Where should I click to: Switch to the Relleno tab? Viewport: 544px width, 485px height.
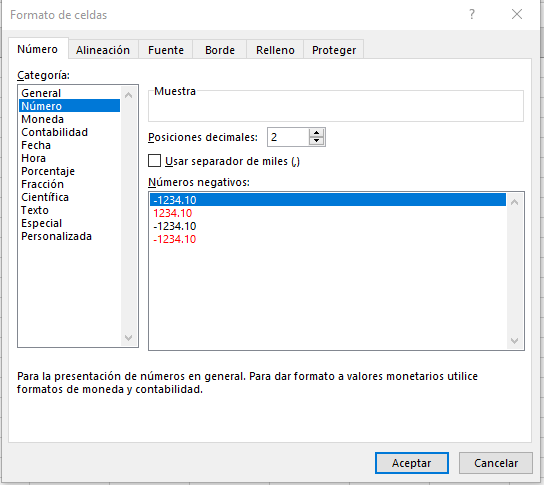coord(275,50)
